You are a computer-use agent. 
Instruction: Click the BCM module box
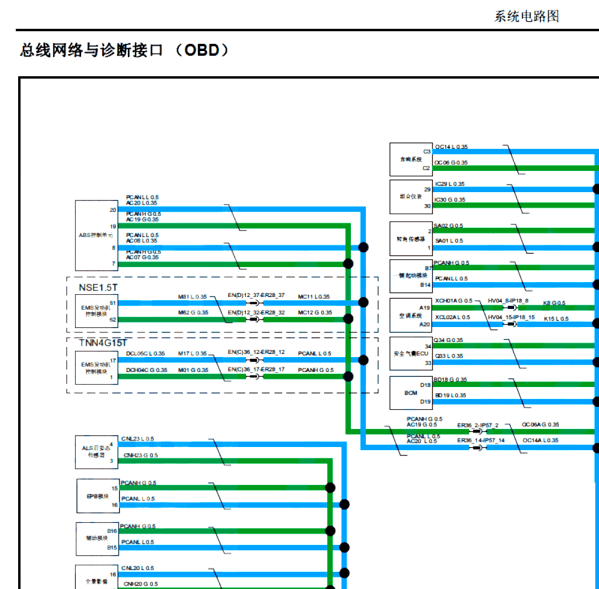[411, 393]
